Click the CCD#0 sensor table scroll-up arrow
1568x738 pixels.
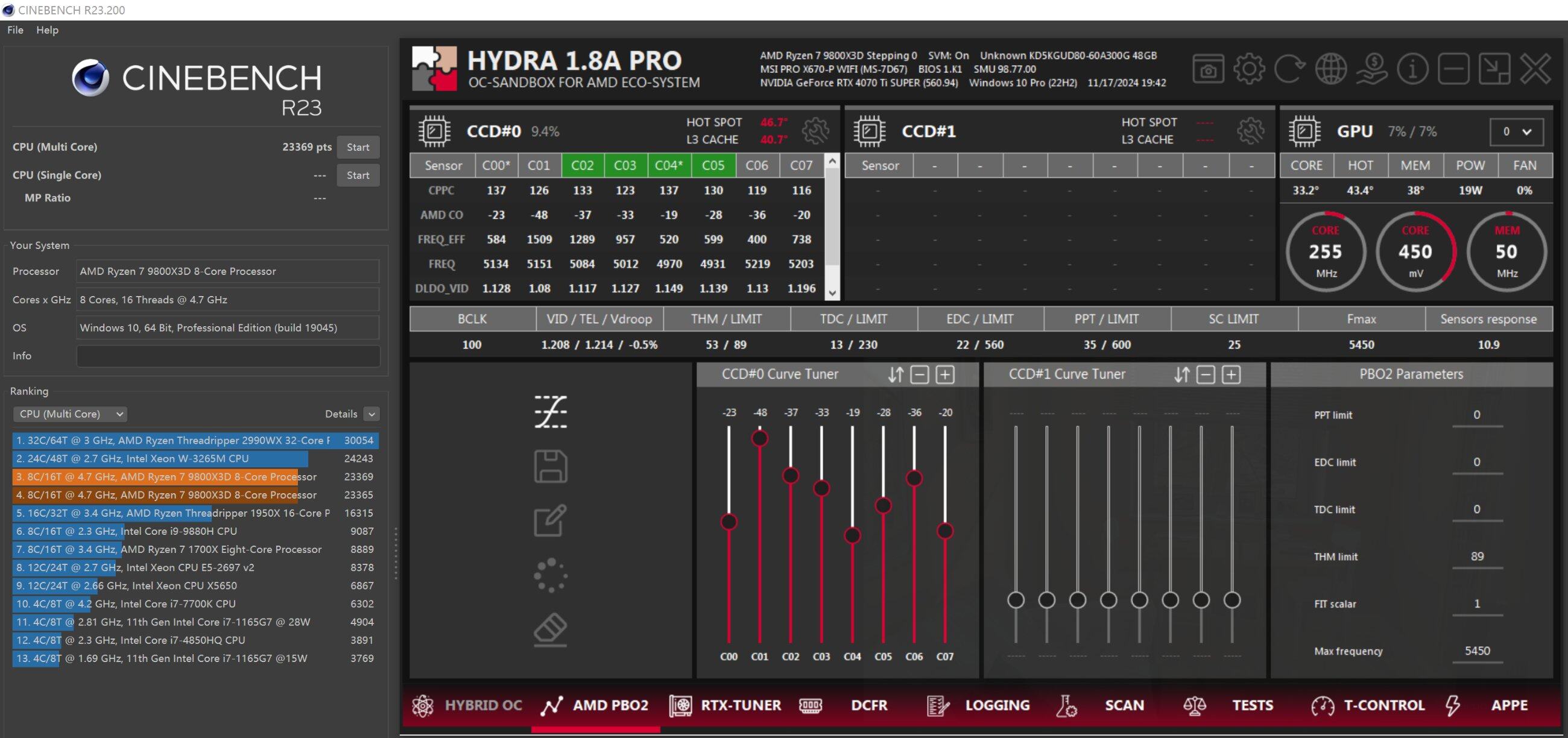tap(832, 160)
